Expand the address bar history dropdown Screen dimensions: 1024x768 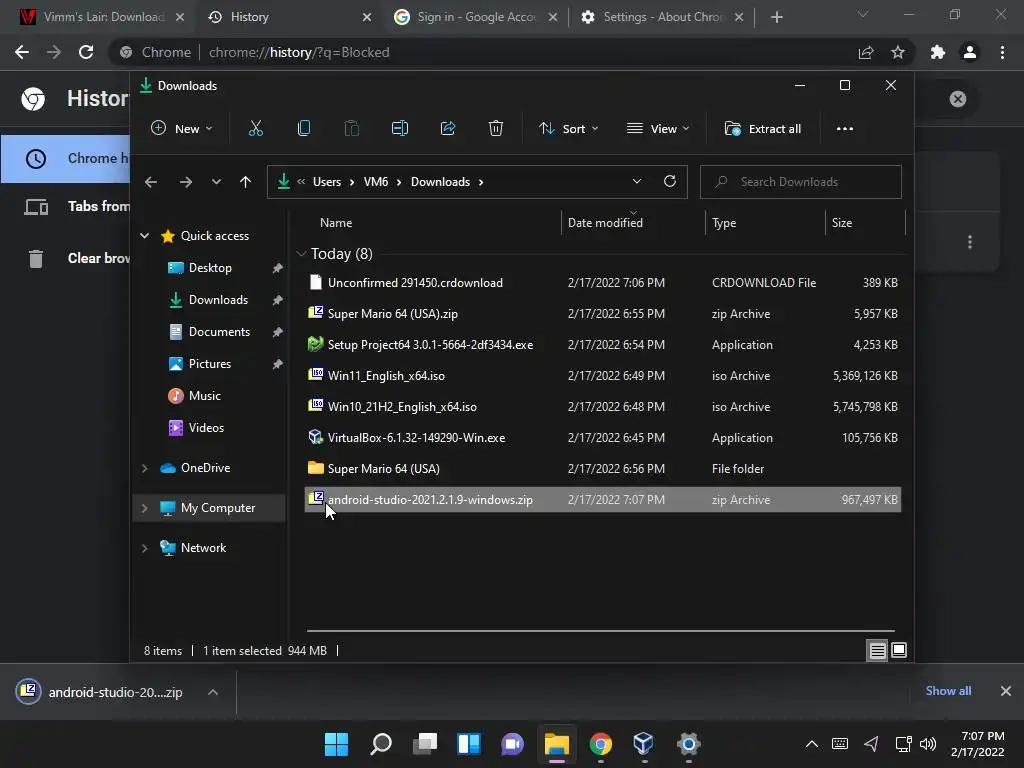click(x=637, y=182)
